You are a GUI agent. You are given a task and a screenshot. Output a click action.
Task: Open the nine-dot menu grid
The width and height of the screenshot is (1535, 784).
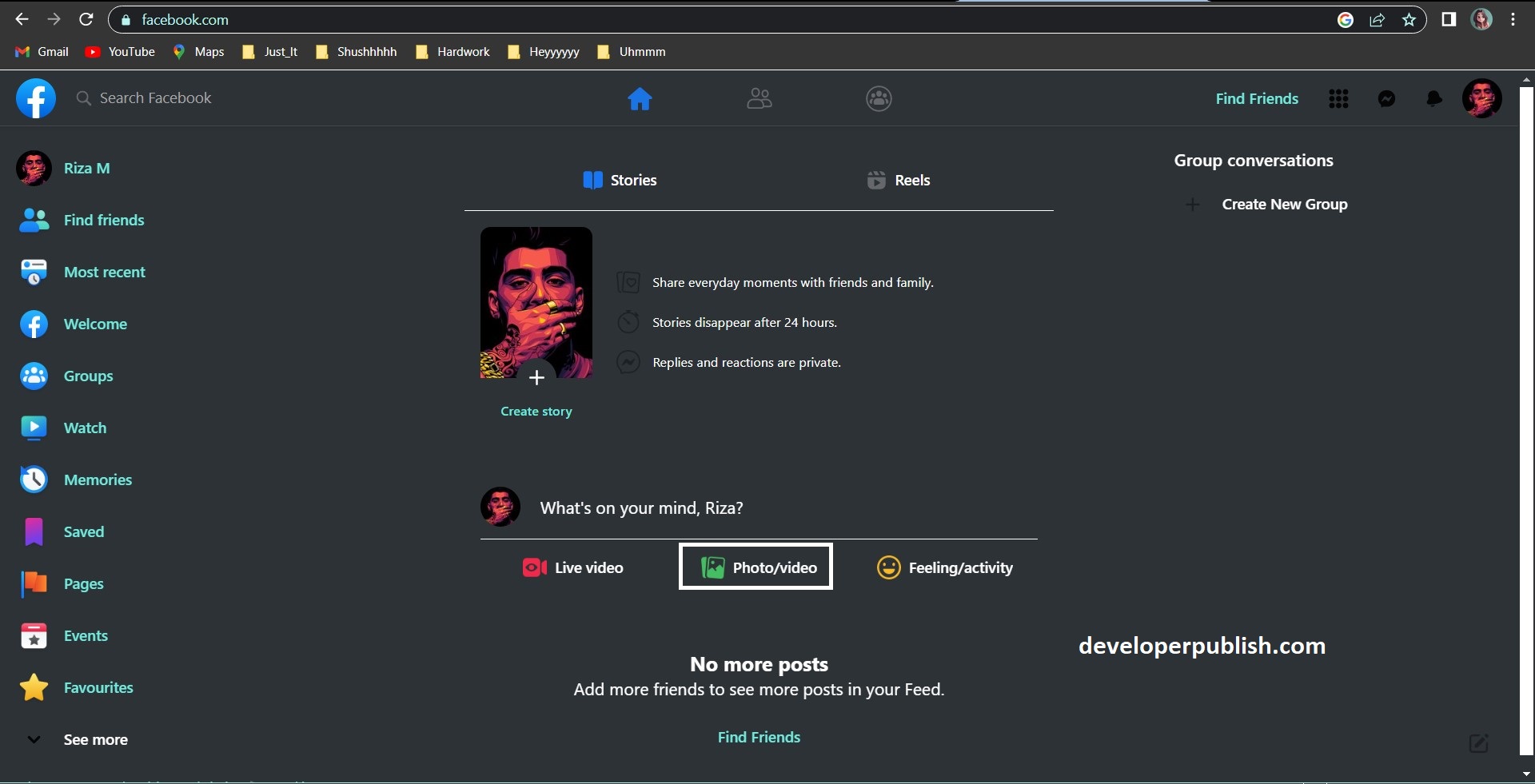(1338, 98)
